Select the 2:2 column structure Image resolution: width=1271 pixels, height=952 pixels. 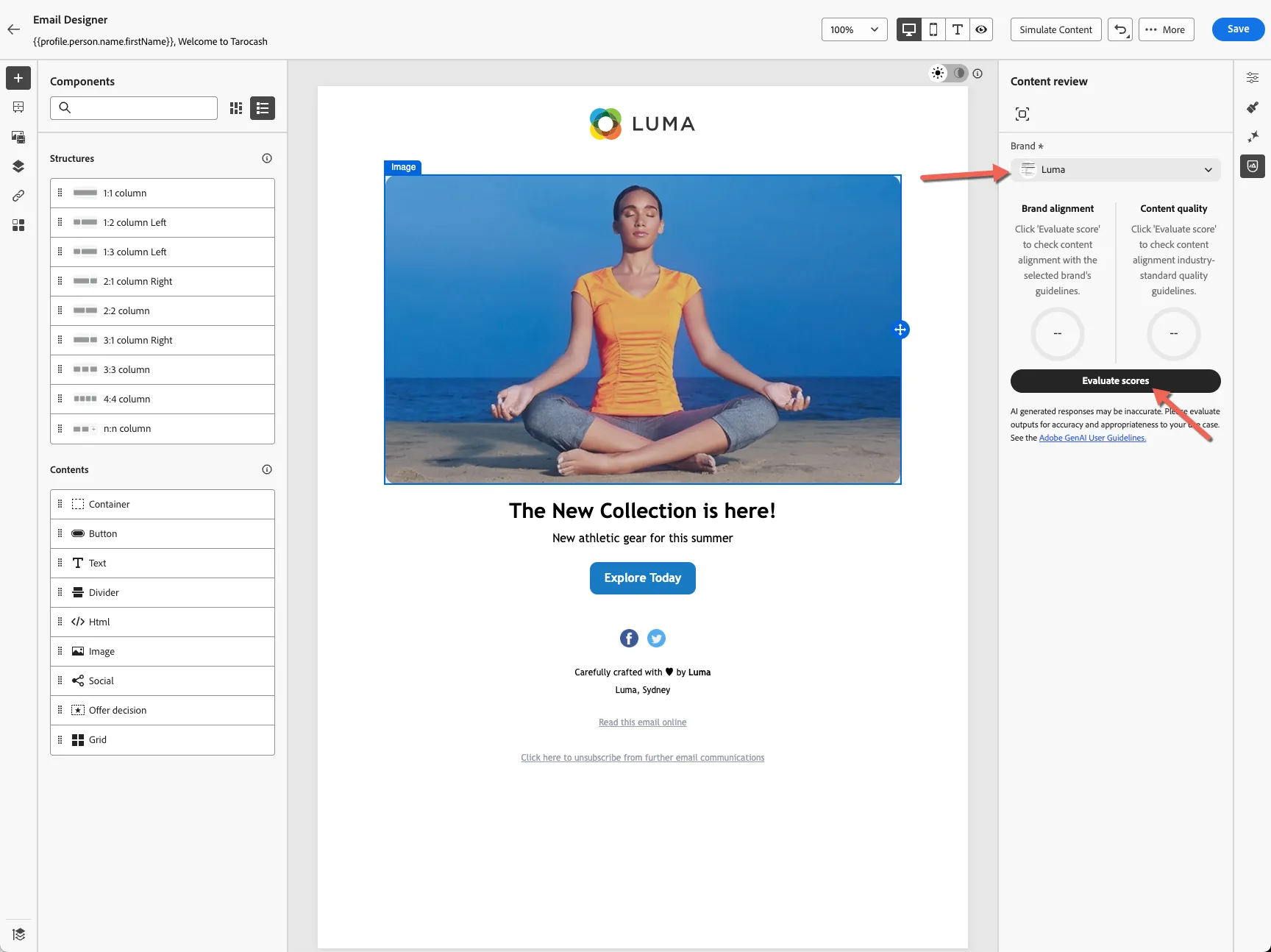pos(163,311)
